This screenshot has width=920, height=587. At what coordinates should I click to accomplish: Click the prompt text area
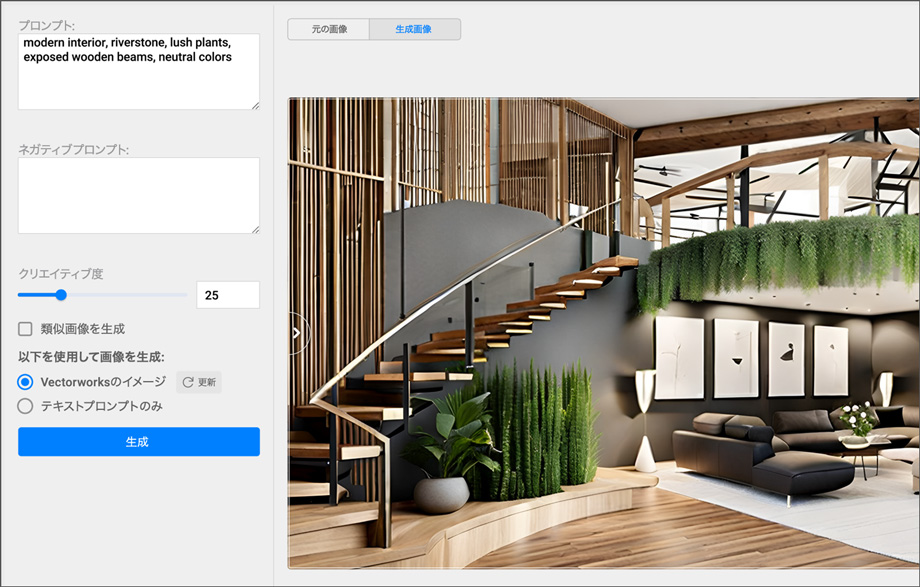pyautogui.click(x=138, y=72)
